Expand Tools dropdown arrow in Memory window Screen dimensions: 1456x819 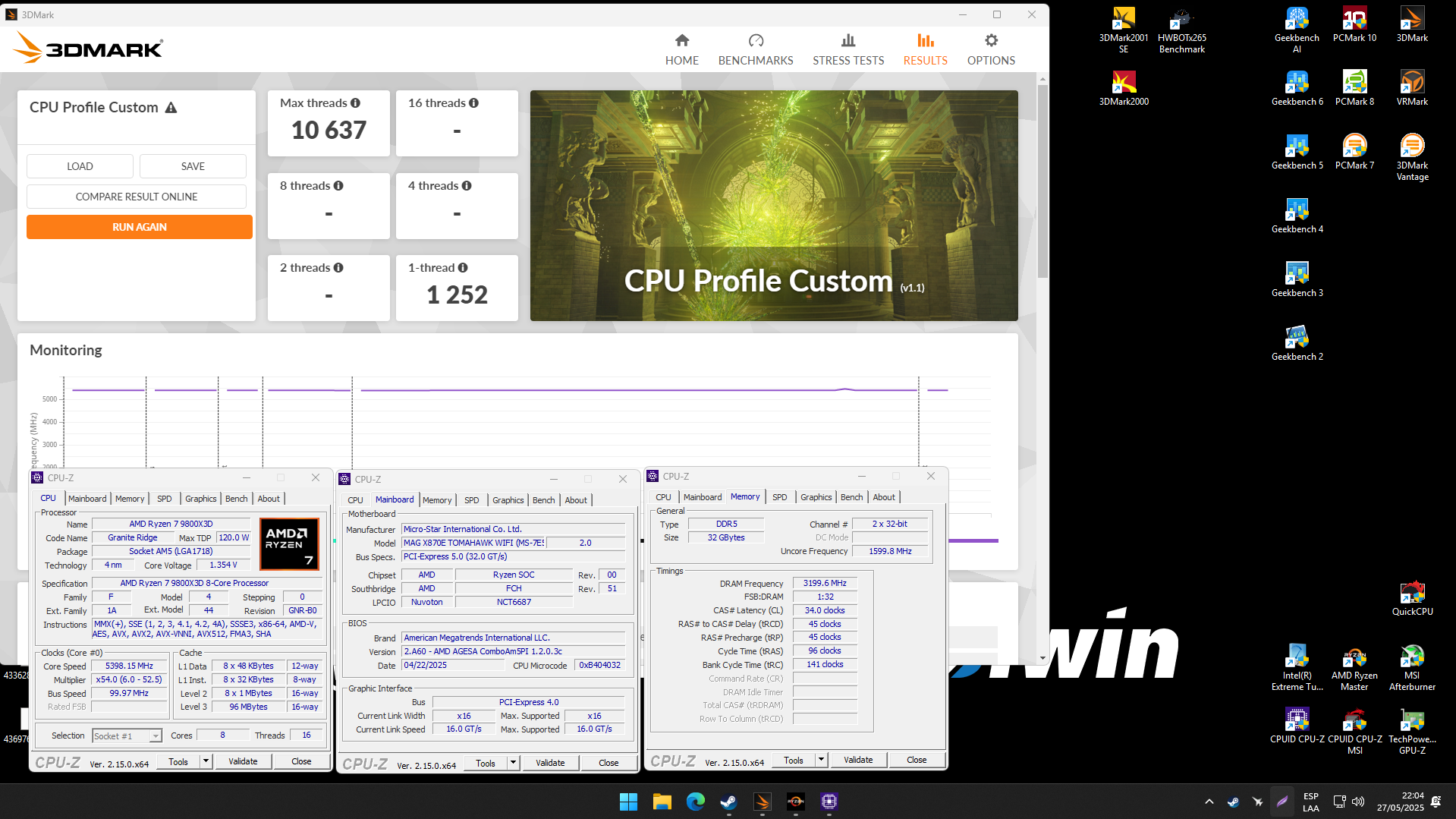point(821,760)
